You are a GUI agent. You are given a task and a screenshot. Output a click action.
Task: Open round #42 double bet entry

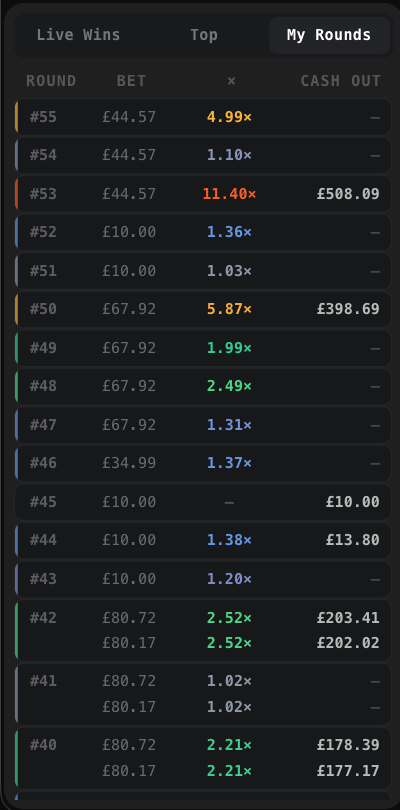203,630
